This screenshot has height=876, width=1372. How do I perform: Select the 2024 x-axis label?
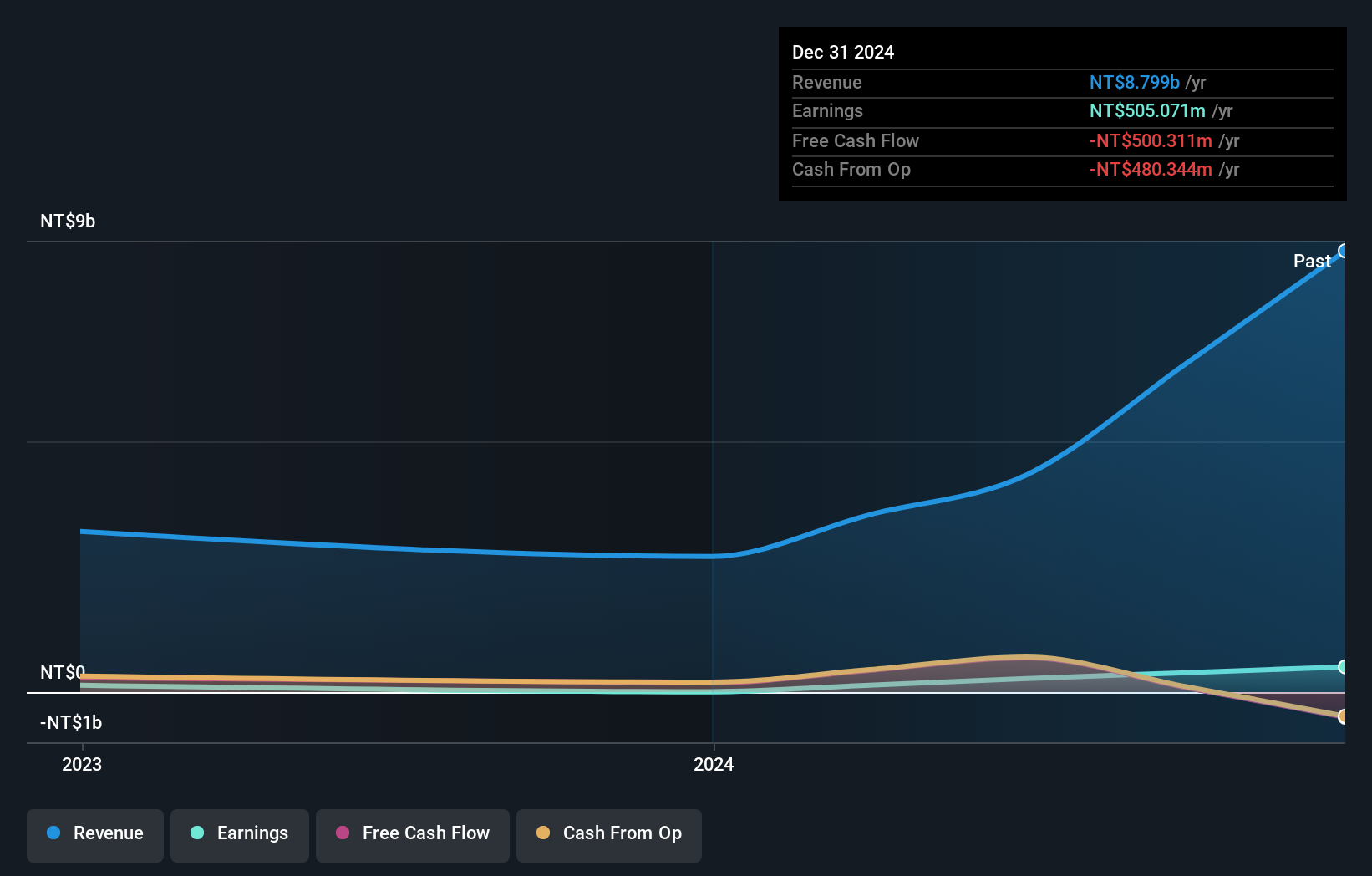(714, 765)
